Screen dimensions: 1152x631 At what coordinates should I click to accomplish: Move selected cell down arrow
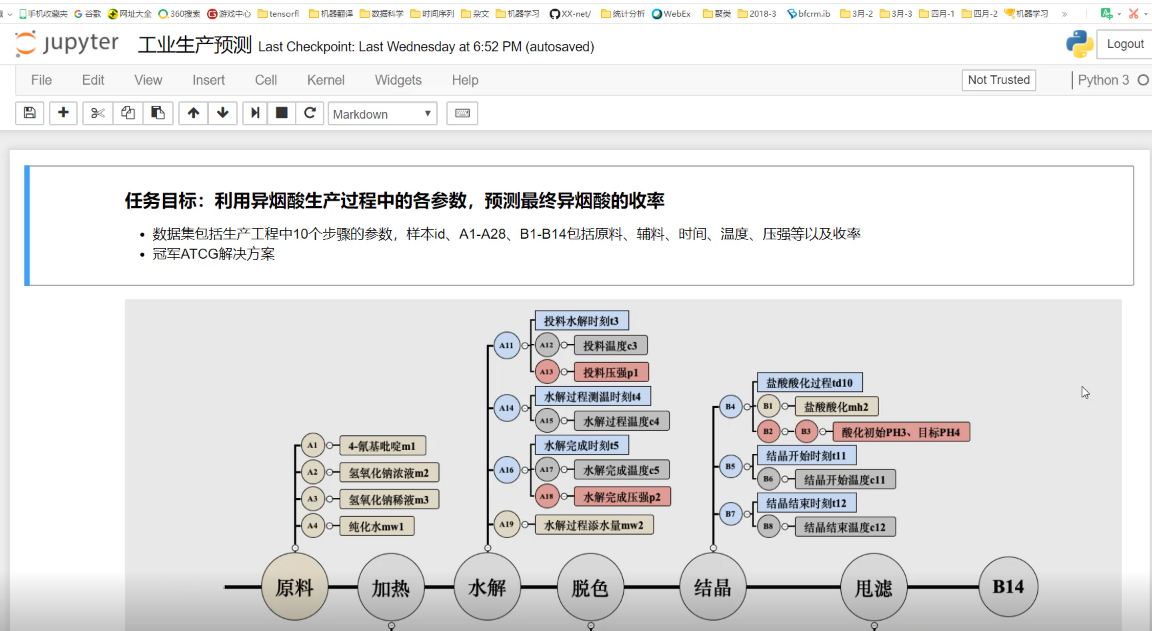tap(222, 113)
